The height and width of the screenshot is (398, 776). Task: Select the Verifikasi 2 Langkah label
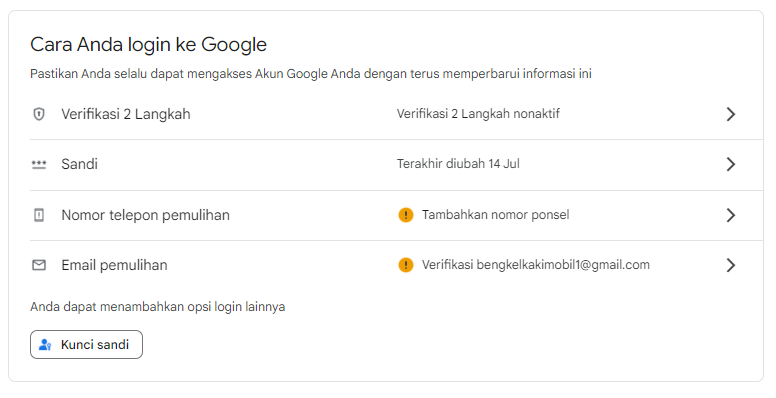(126, 114)
